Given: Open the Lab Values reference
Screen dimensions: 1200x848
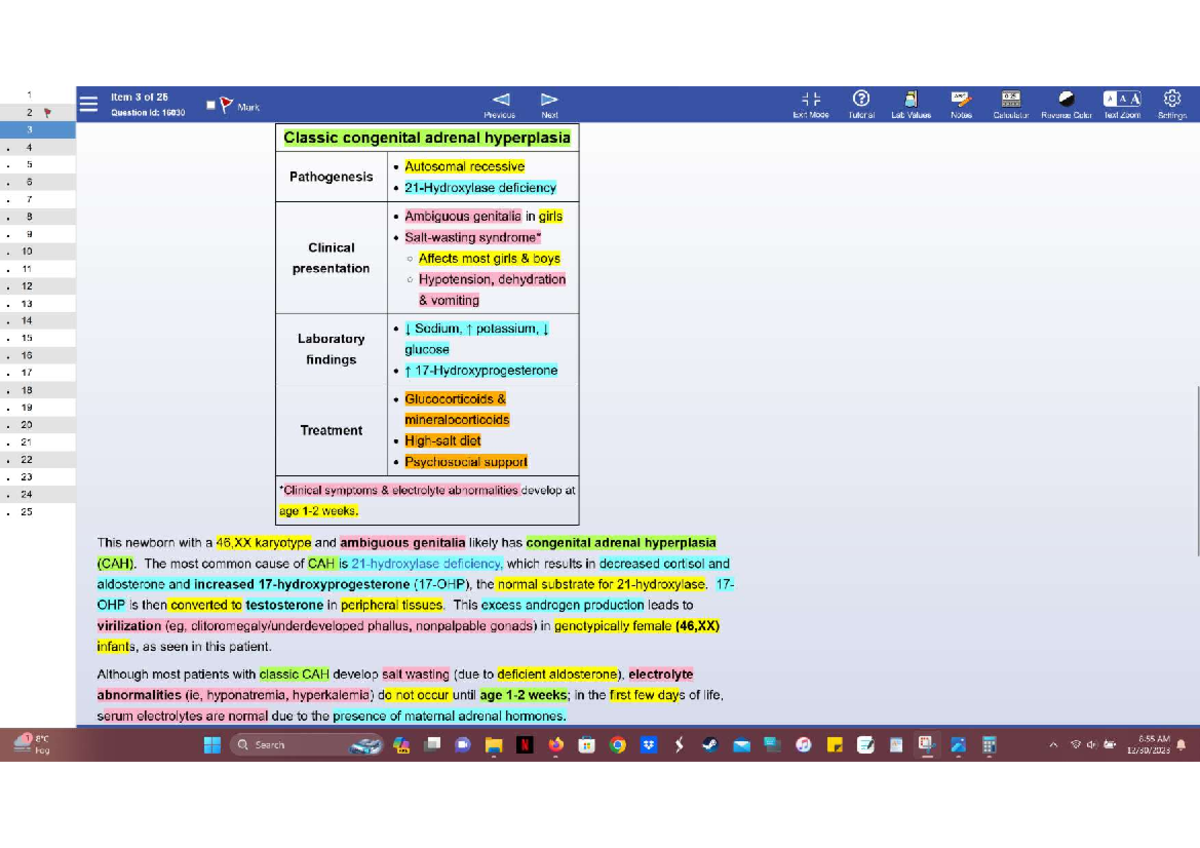Looking at the screenshot, I should [910, 103].
